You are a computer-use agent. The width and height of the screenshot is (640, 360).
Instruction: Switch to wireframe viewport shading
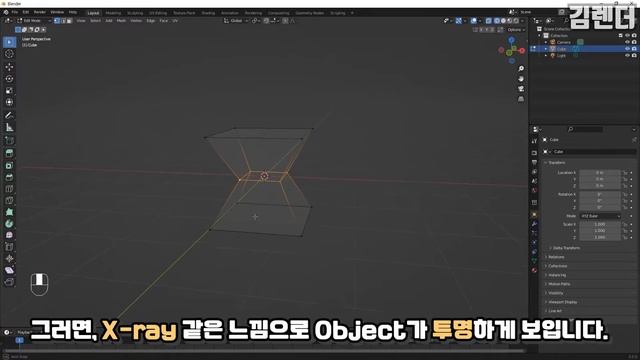point(497,20)
